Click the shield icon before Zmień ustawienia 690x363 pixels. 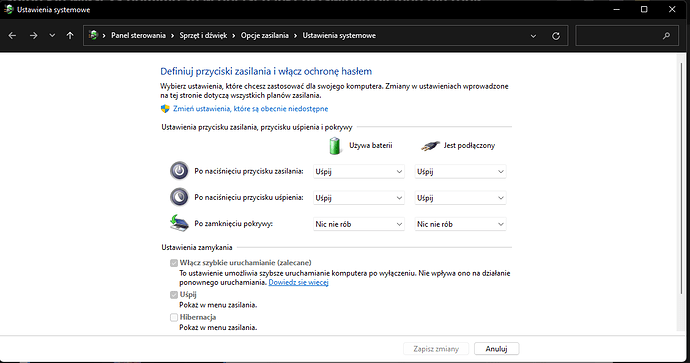click(165, 109)
